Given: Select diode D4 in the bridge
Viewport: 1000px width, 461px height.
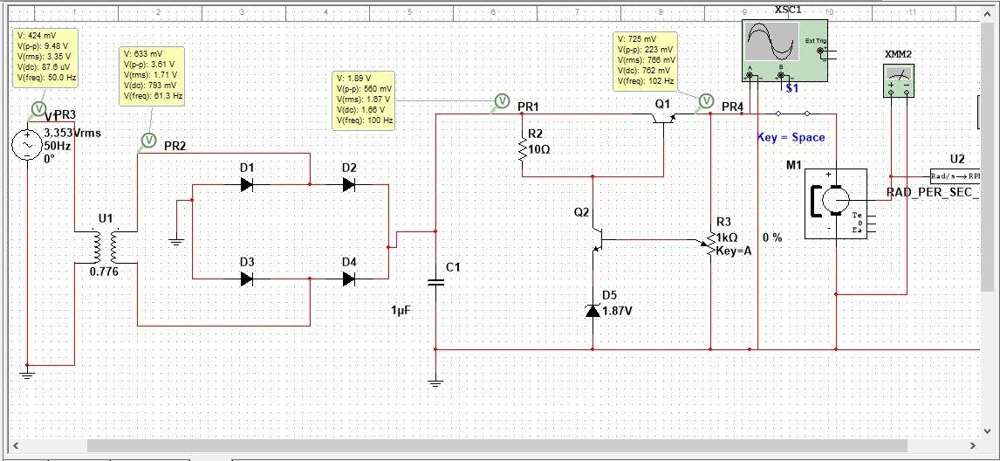Looking at the screenshot, I should [x=349, y=279].
